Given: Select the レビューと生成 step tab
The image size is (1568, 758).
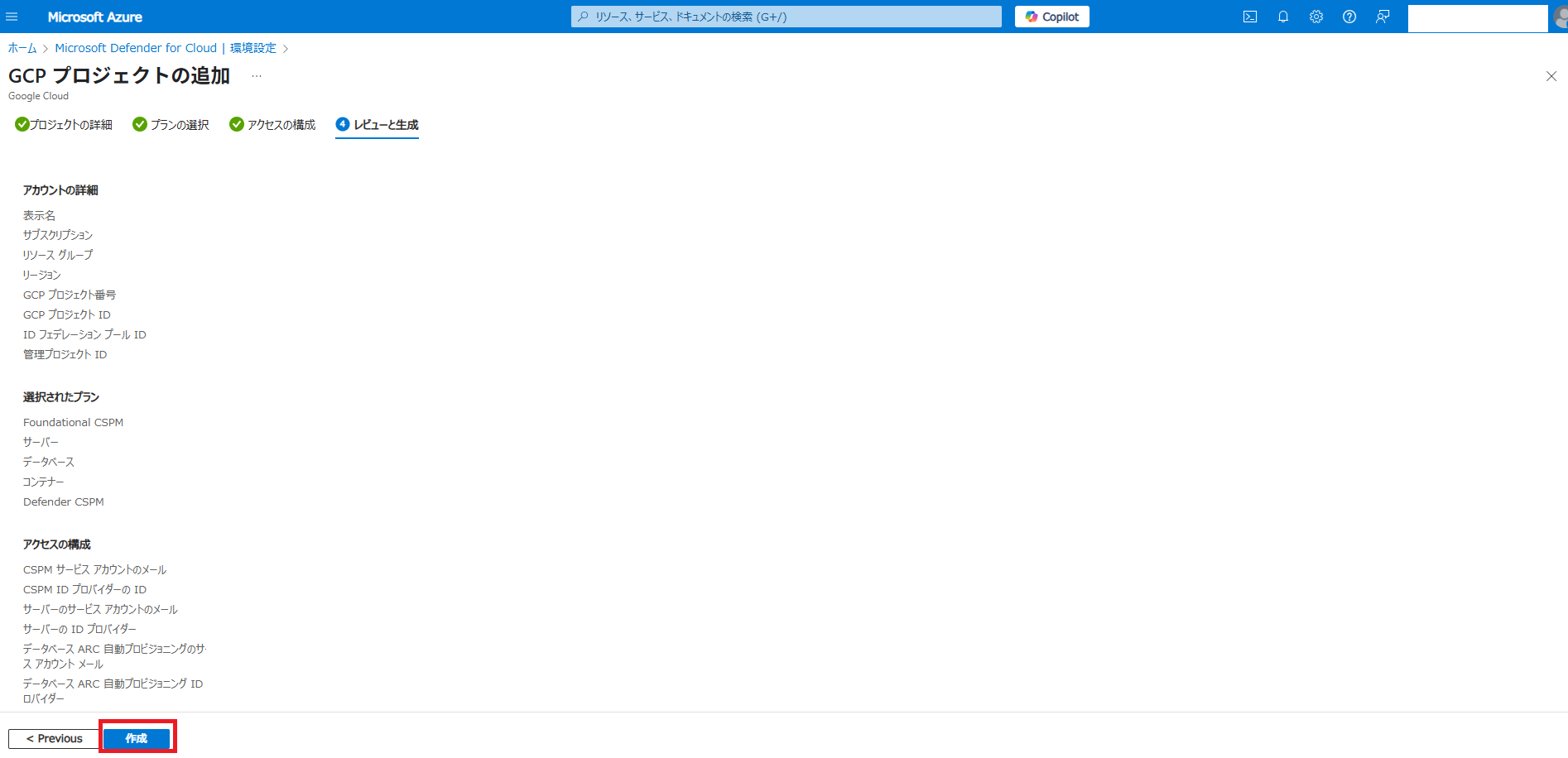Looking at the screenshot, I should pyautogui.click(x=377, y=125).
